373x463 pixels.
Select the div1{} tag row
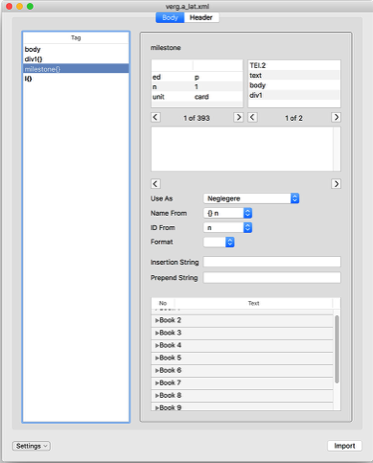(76, 59)
